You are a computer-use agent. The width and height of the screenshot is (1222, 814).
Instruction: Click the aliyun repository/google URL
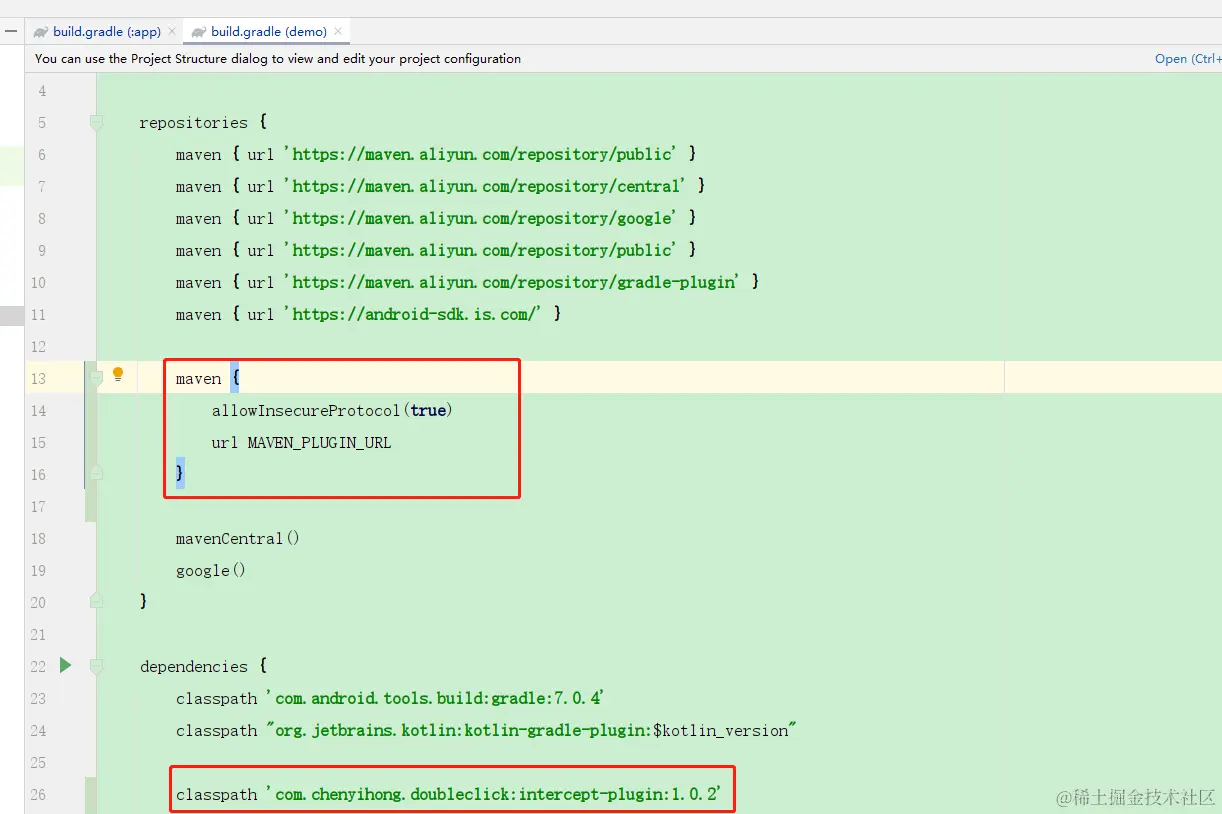tap(480, 218)
